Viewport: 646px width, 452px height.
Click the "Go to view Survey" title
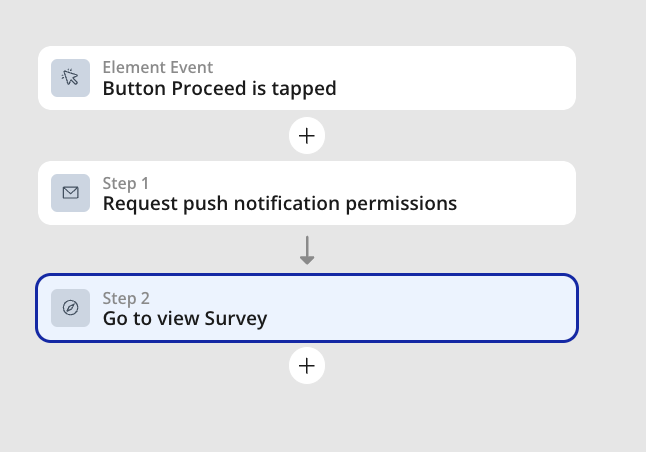[185, 319]
